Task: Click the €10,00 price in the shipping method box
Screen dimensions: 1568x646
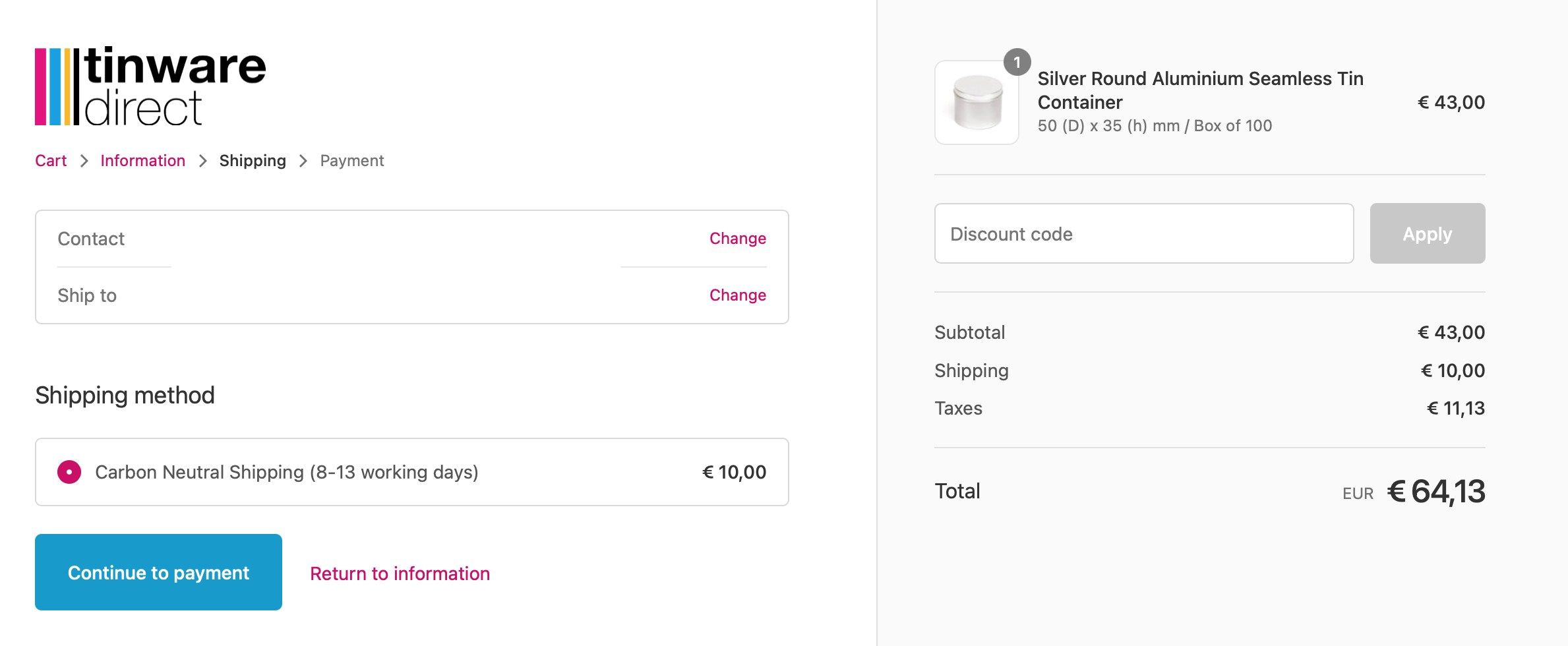Action: click(734, 472)
